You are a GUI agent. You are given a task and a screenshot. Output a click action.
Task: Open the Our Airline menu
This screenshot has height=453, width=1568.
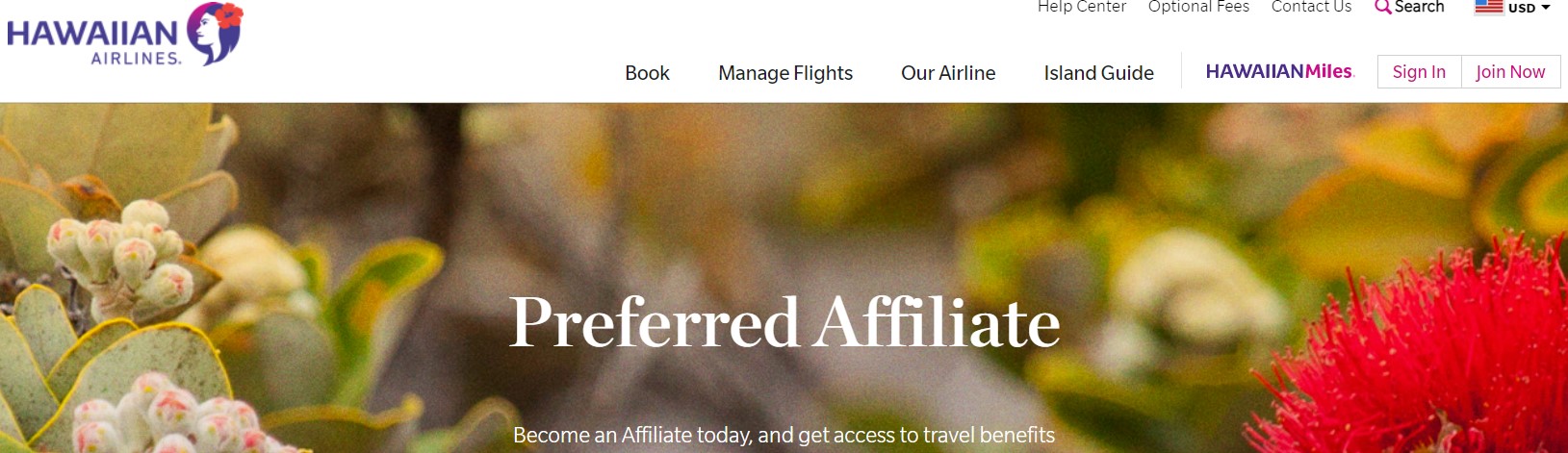(x=948, y=73)
